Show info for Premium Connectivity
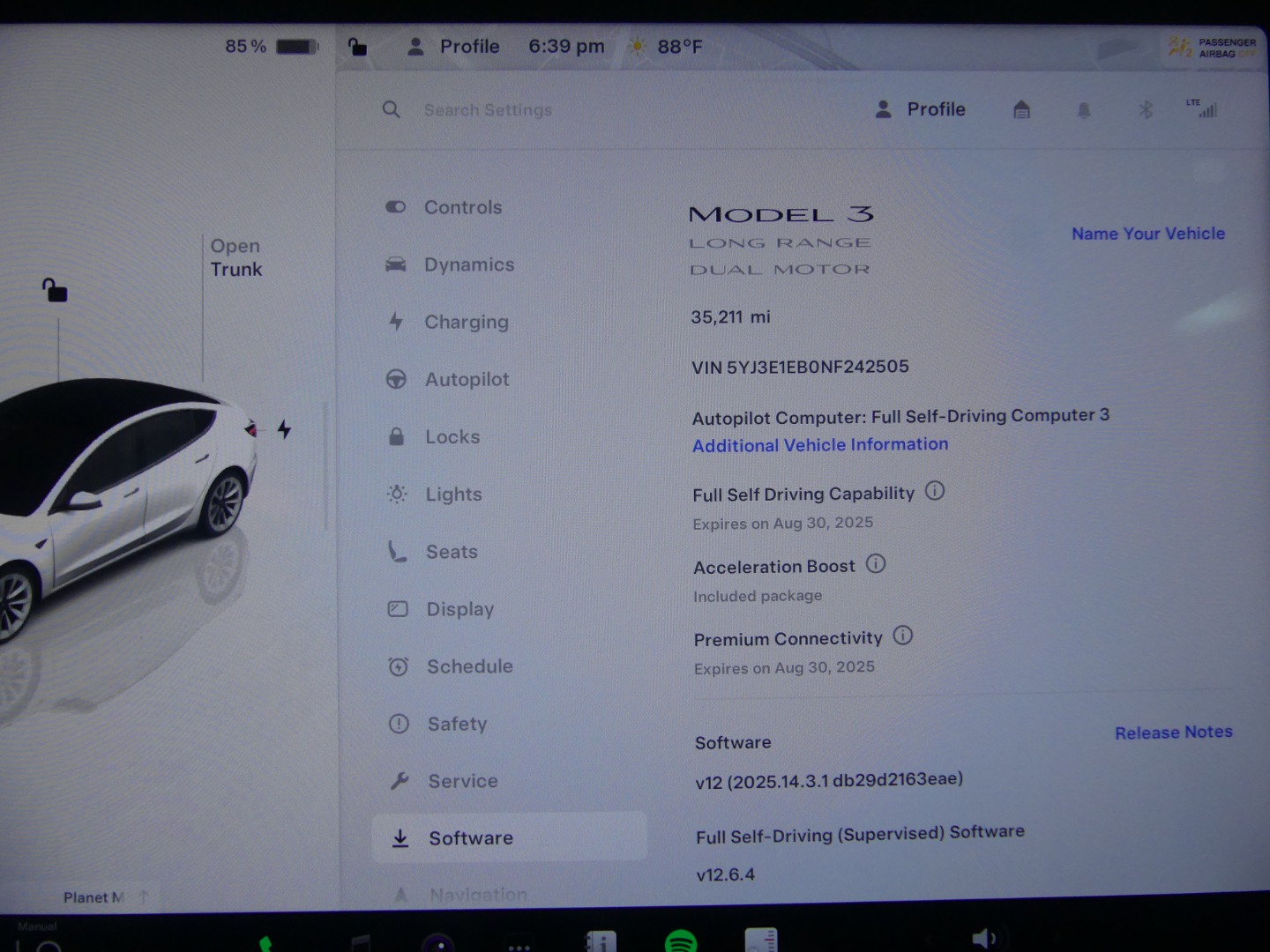Screen dimensions: 1270x952 (x=903, y=636)
